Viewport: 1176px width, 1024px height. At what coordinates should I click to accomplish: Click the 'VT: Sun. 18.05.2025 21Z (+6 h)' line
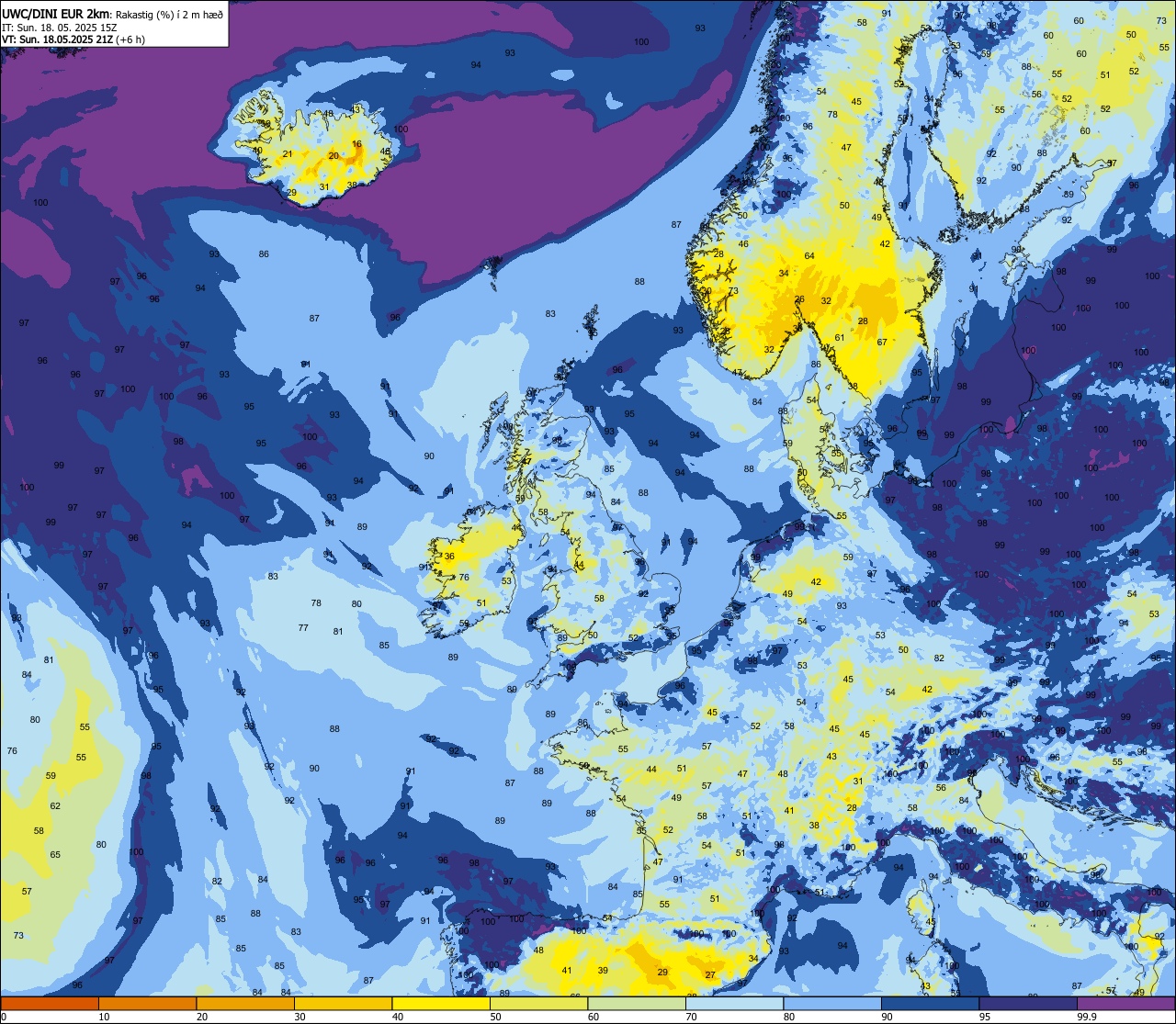click(73, 39)
